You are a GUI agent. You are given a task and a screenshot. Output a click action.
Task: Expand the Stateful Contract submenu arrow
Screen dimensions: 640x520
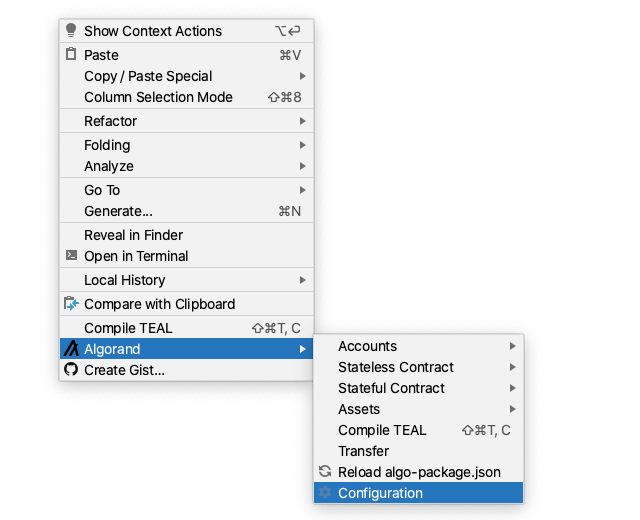pos(513,388)
